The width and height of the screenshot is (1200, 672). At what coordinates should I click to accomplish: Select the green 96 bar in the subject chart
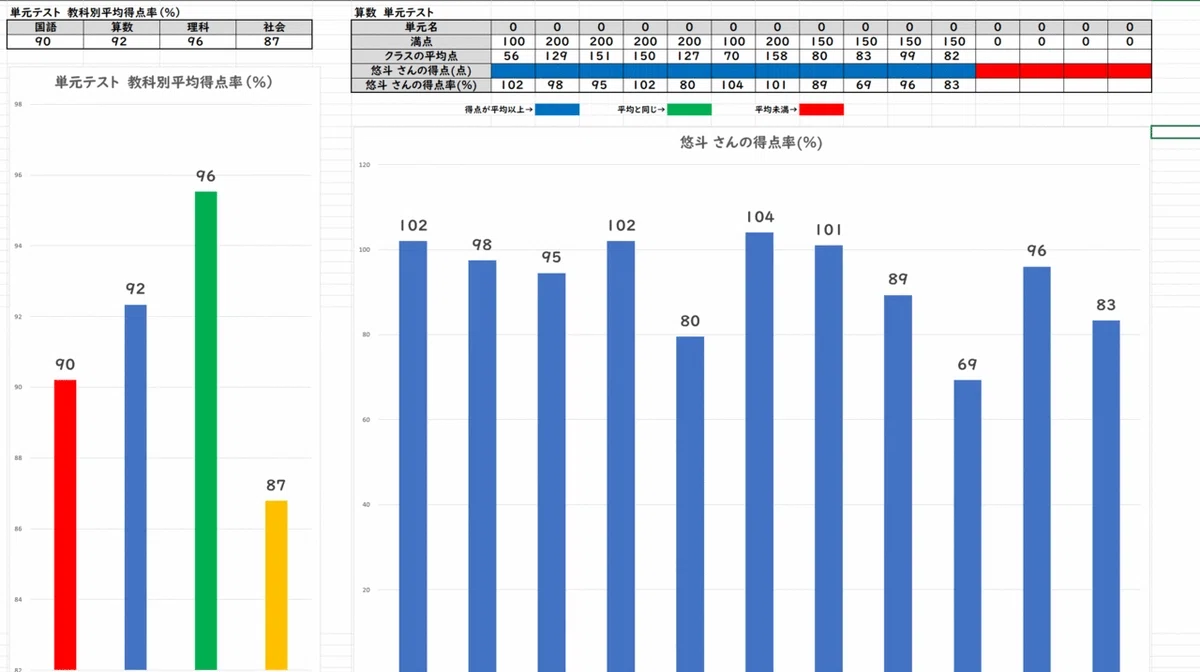point(205,430)
